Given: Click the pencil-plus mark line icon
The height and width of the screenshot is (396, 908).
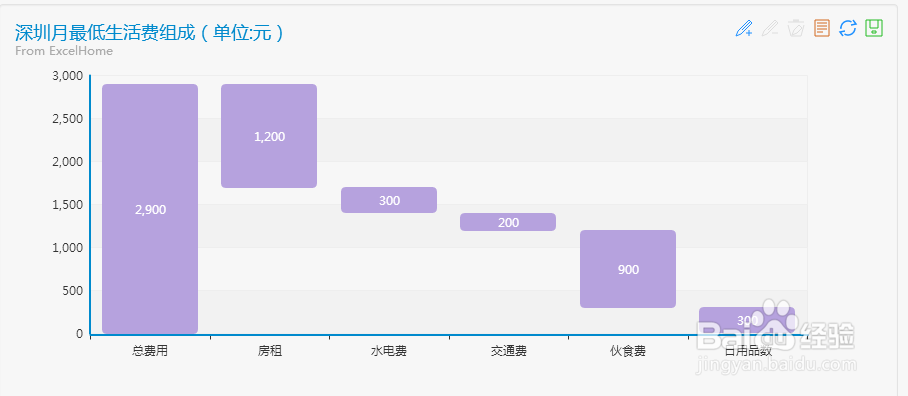Looking at the screenshot, I should point(744,28).
